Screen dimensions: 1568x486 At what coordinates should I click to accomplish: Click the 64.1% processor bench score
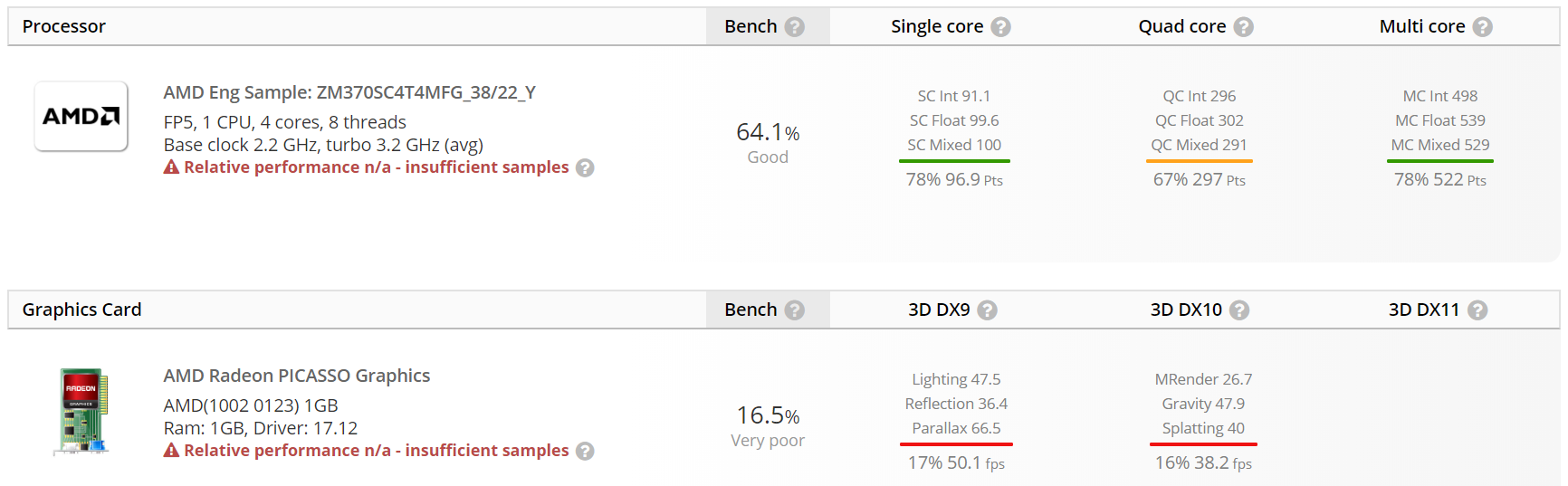pyautogui.click(x=768, y=133)
